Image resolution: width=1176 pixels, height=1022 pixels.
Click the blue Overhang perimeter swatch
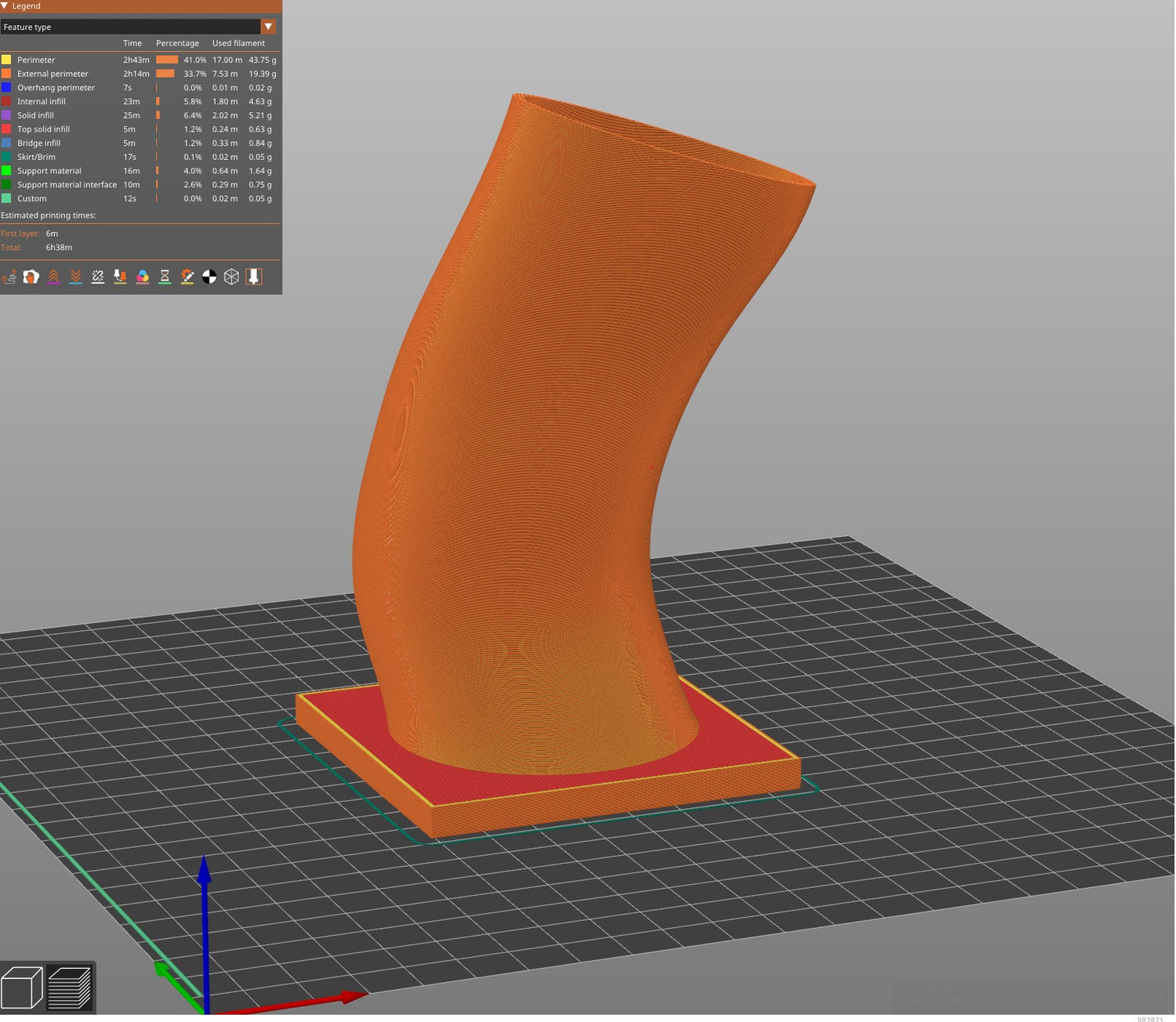(6, 88)
